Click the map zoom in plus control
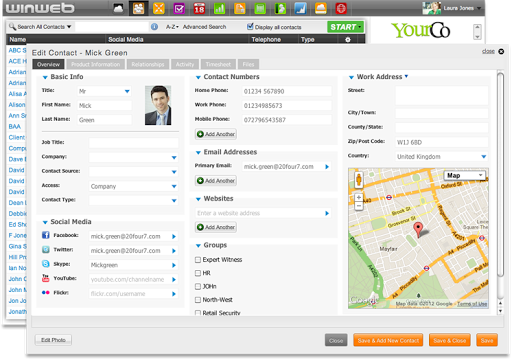This screenshot has height=360, width=512. pos(359,197)
